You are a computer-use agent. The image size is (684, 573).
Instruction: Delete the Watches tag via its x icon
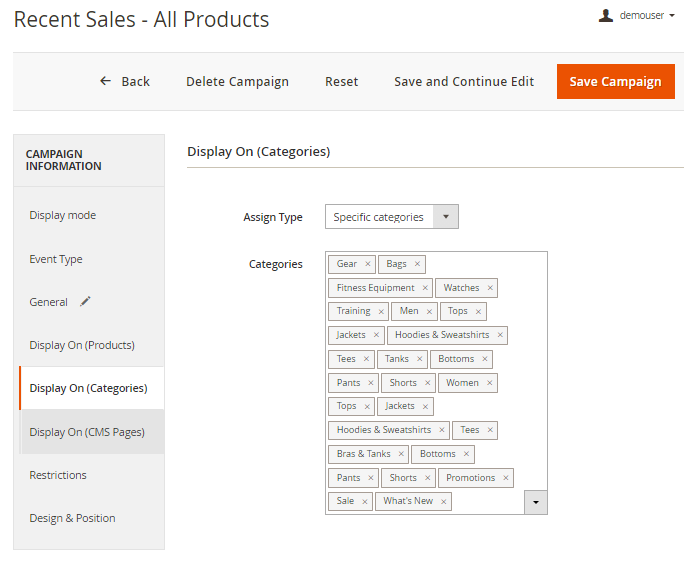pyautogui.click(x=490, y=288)
